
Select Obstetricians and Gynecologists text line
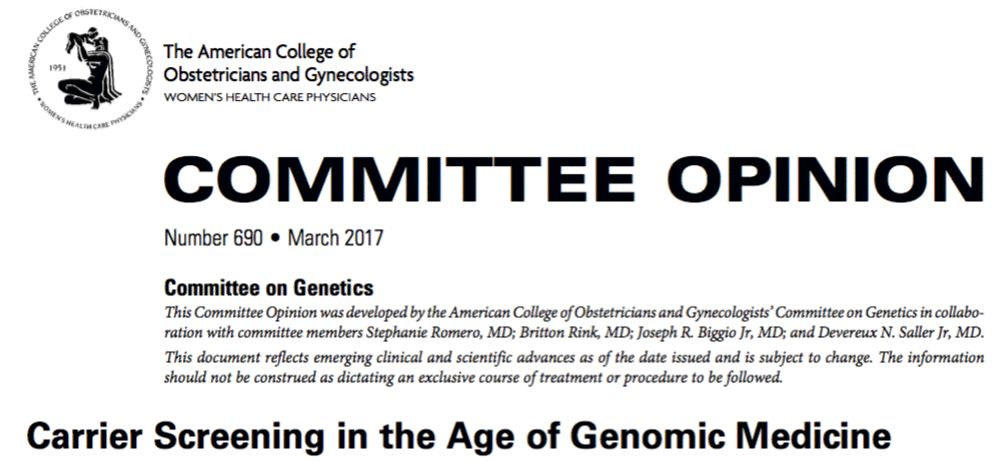click(x=289, y=74)
